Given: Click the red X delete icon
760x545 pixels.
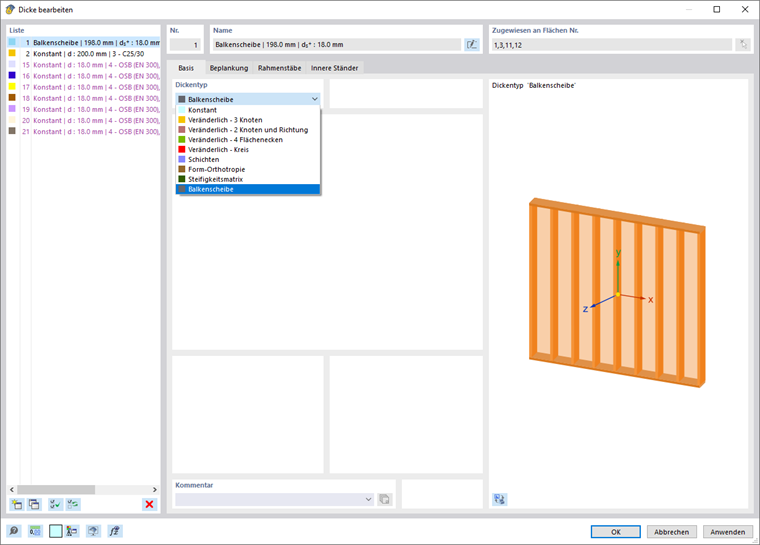Looking at the screenshot, I should (x=149, y=504).
